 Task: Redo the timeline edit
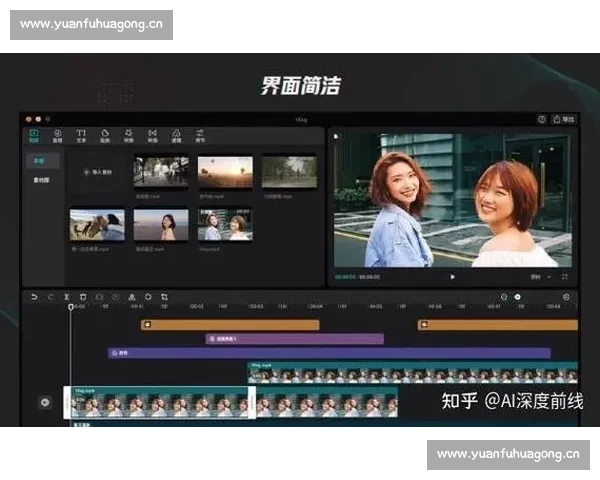click(x=50, y=297)
